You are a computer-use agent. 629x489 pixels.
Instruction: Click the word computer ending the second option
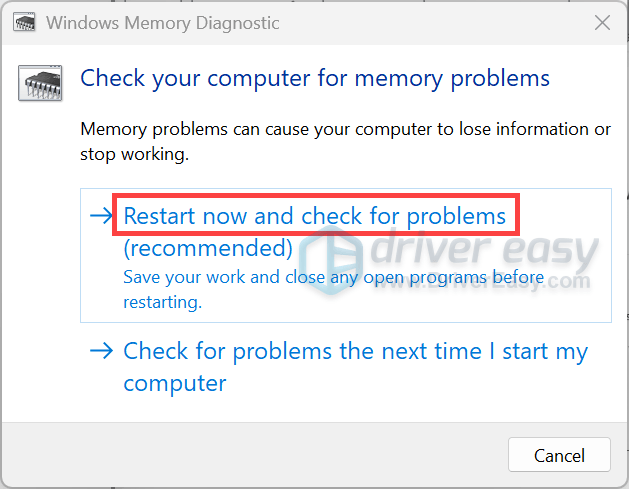pos(175,383)
